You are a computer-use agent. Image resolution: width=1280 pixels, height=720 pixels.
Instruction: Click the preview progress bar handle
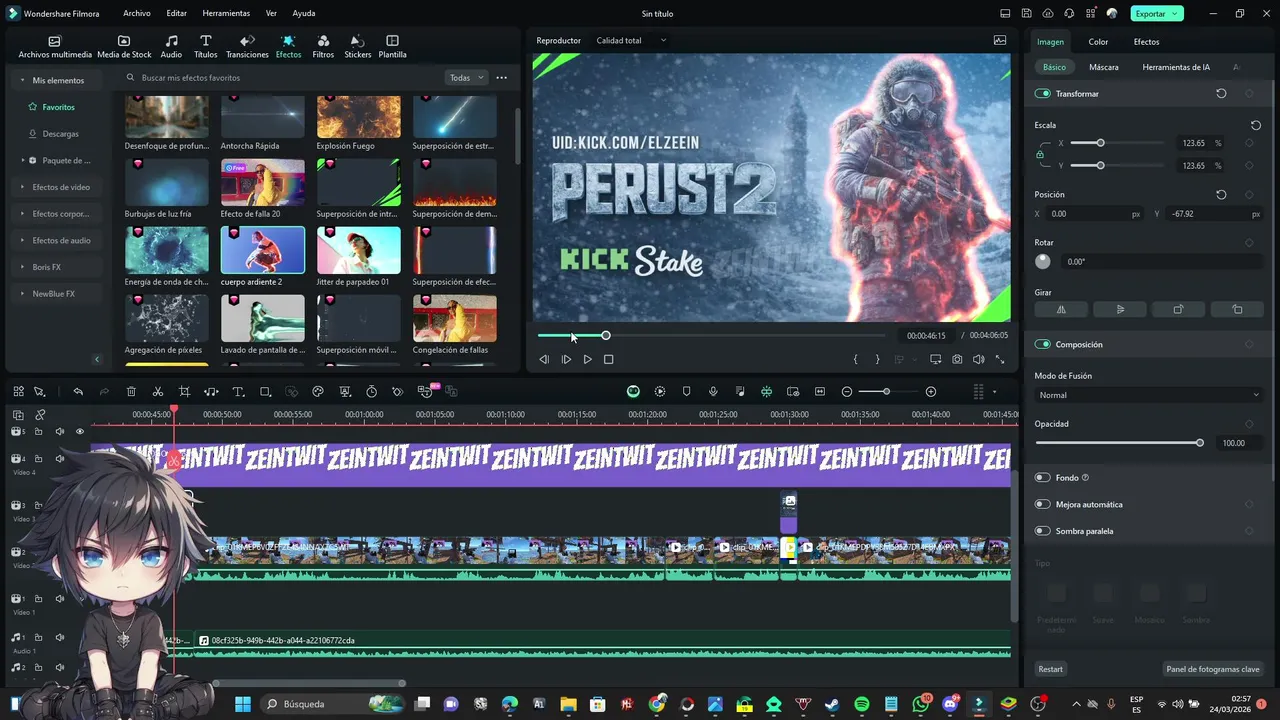(x=605, y=336)
